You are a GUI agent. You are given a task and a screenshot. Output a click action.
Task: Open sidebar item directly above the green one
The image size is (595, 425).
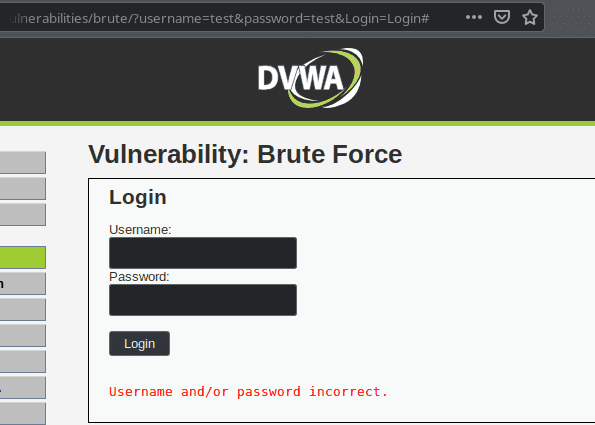(x=23, y=214)
